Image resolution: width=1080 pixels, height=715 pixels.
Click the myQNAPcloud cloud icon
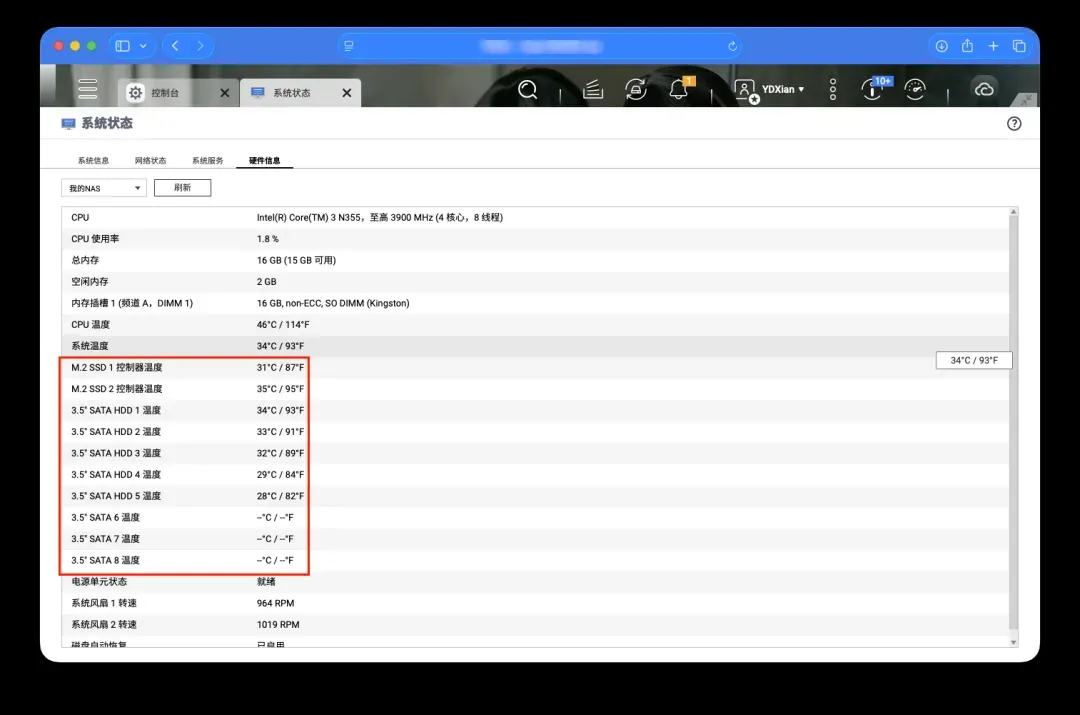coord(984,90)
